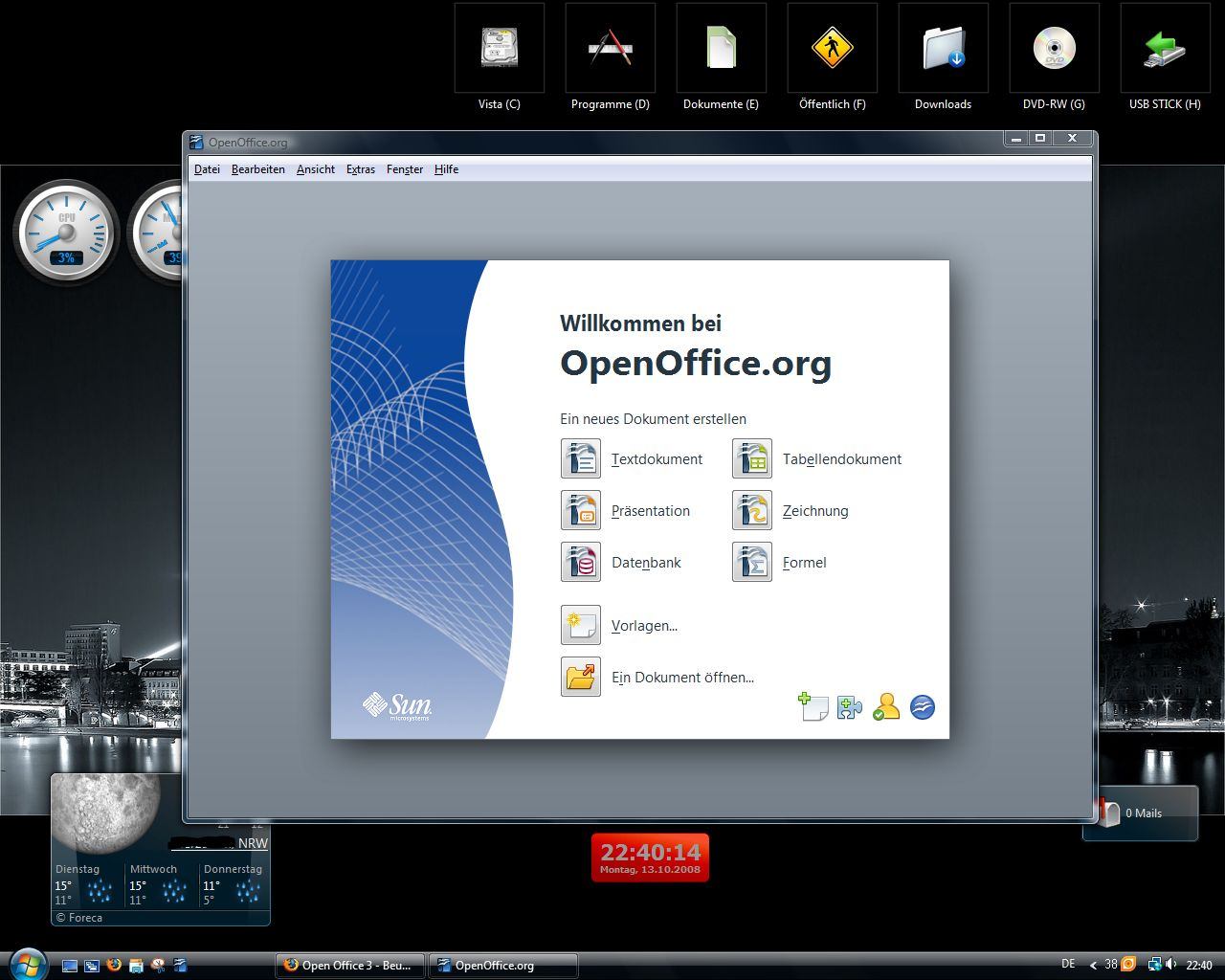Click the Zeichnung label
This screenshot has height=980, width=1225.
tap(815, 511)
